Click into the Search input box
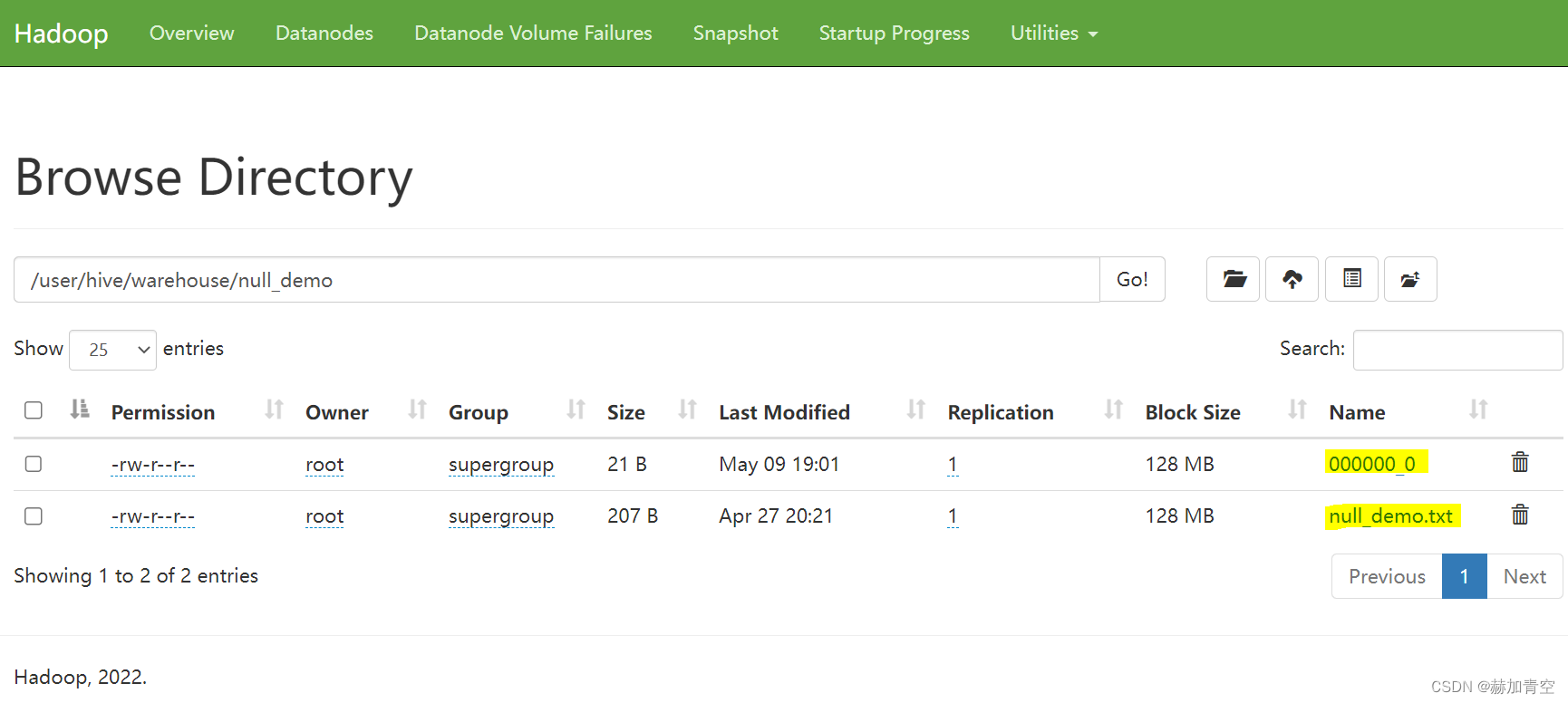 (1457, 350)
